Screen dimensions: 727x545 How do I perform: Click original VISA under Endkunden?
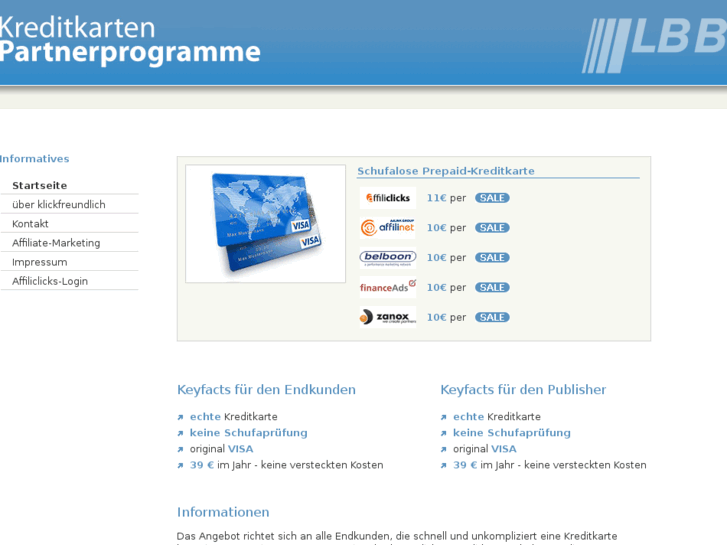coord(221,449)
